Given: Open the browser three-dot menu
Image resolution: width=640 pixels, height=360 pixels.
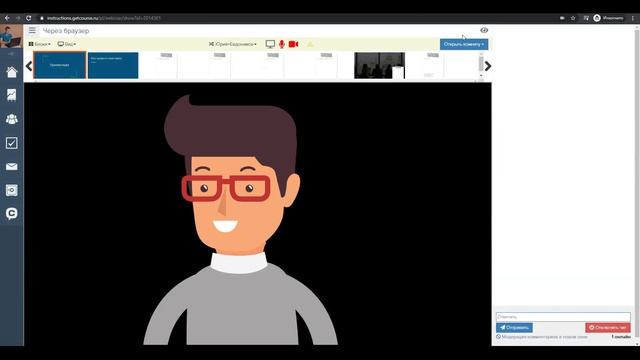Looking at the screenshot, I should pos(633,18).
